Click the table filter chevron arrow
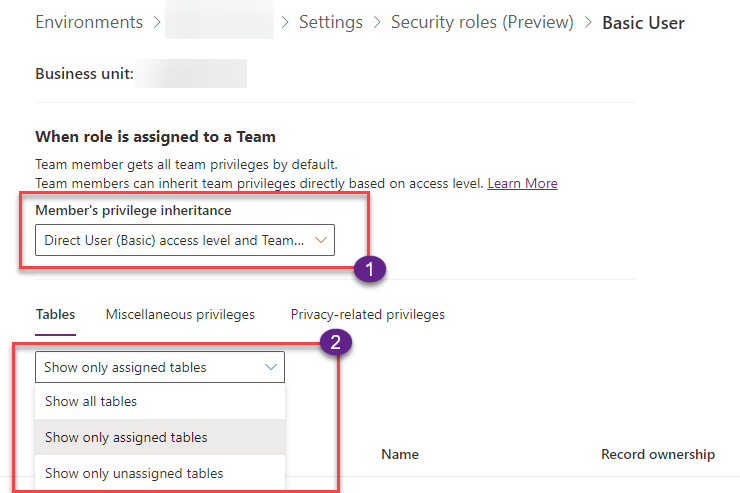 (x=270, y=367)
